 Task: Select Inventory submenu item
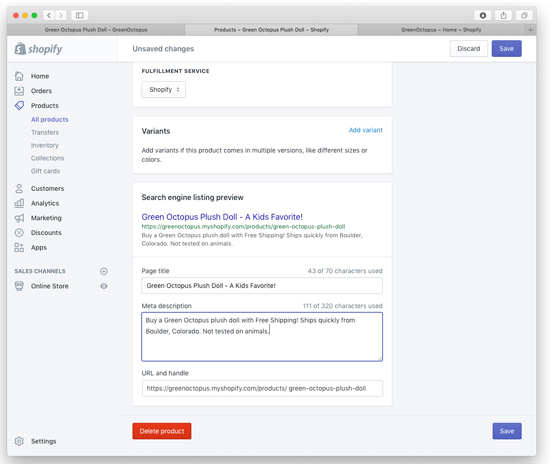tap(45, 145)
